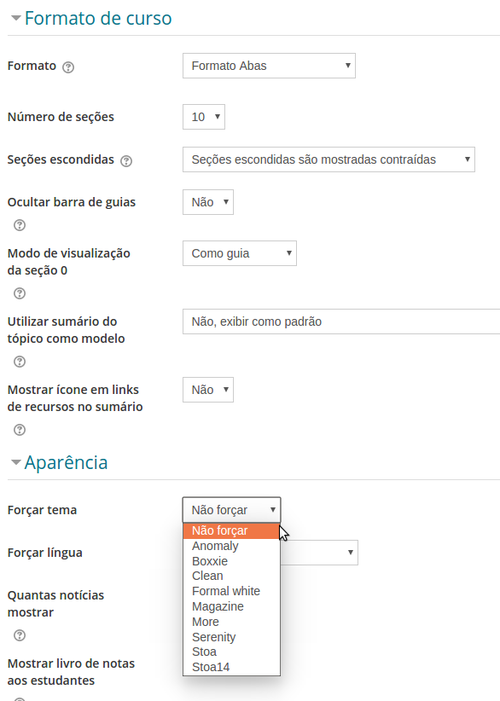Image resolution: width=500 pixels, height=701 pixels.
Task: Click help icon under Mostrar ícone em links
Action: coord(19,430)
